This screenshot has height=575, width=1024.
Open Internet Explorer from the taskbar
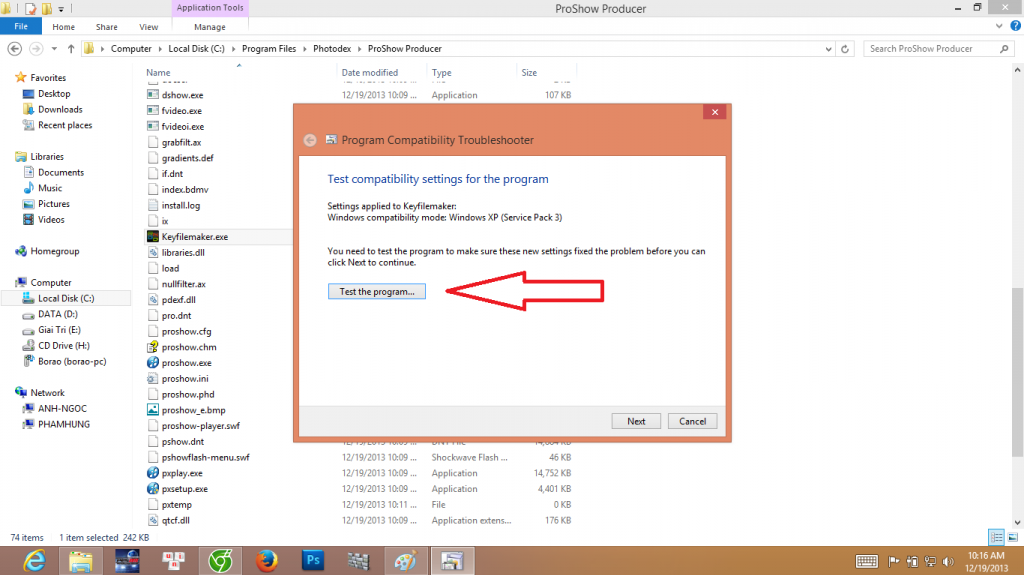tap(34, 561)
